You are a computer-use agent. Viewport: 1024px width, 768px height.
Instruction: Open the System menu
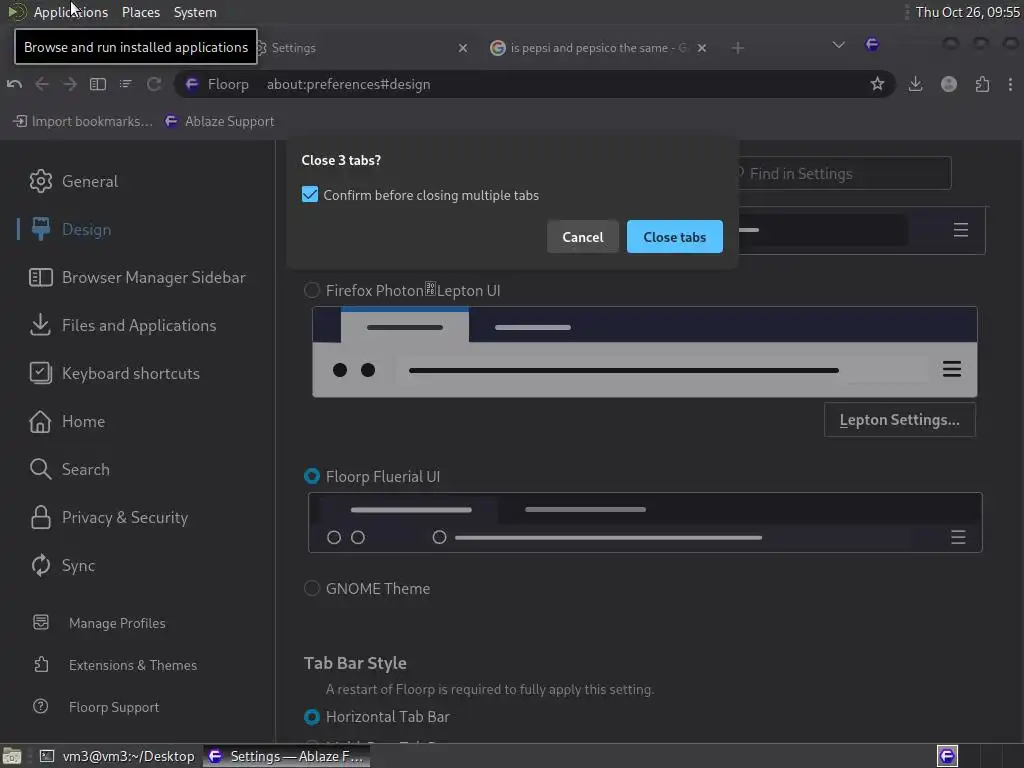[195, 12]
